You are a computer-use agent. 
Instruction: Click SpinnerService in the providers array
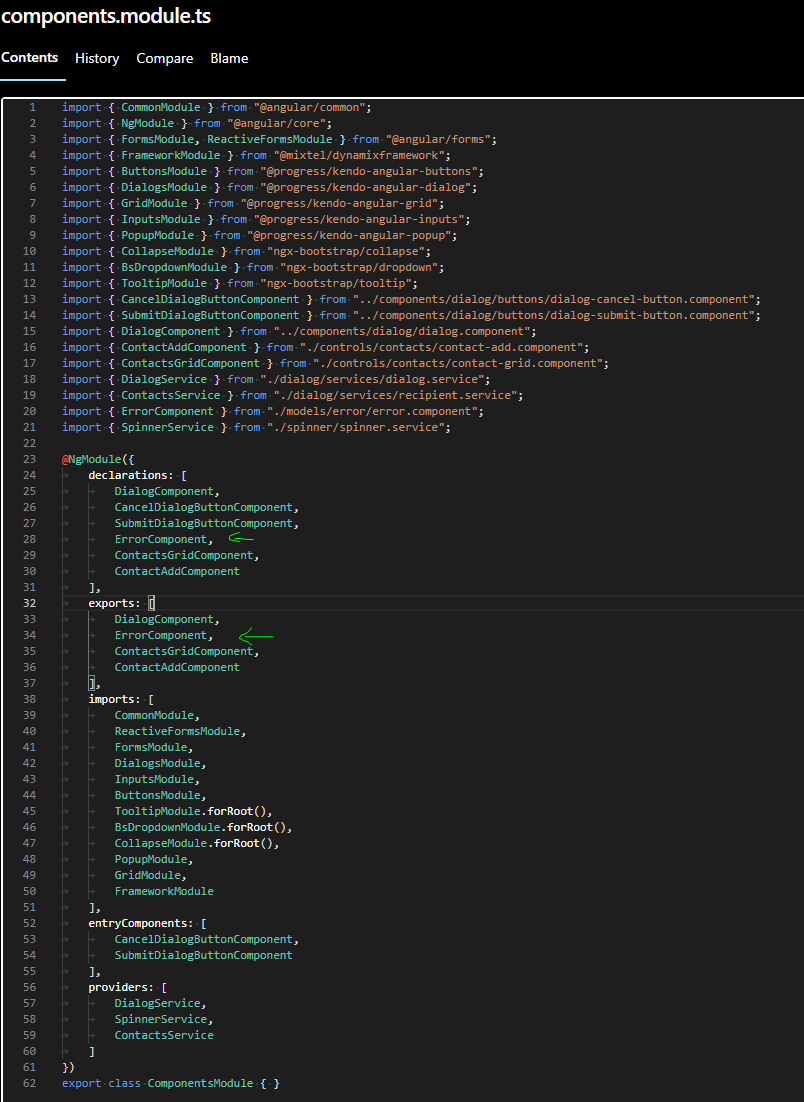click(161, 1019)
